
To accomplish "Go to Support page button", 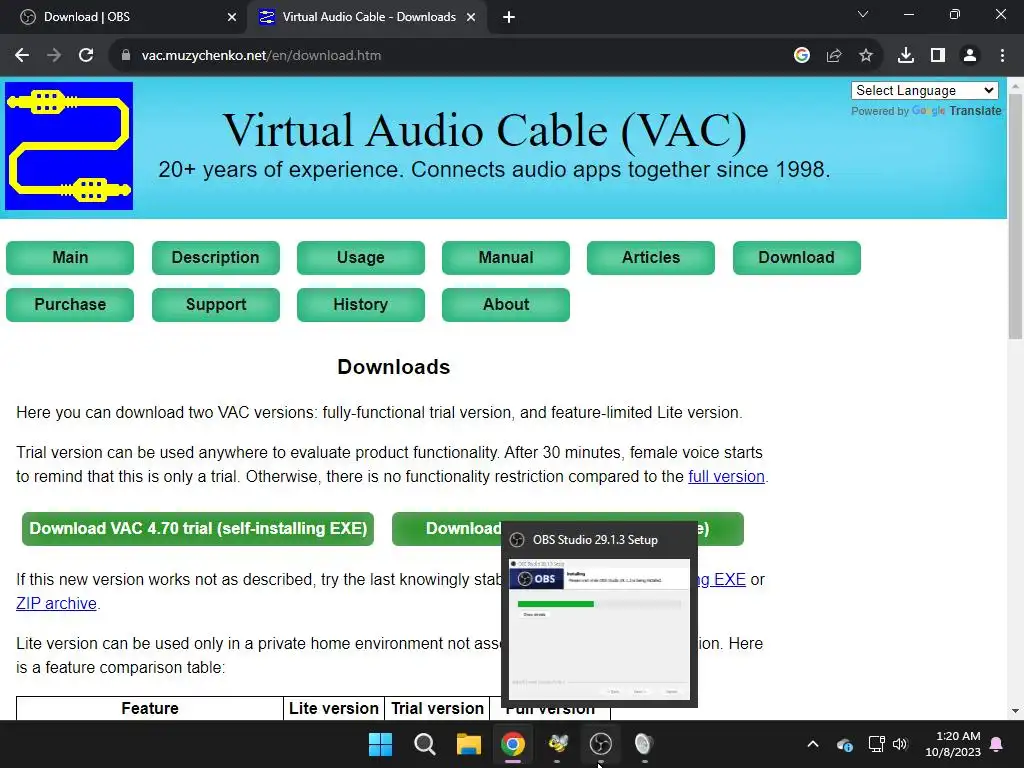I will [216, 304].
